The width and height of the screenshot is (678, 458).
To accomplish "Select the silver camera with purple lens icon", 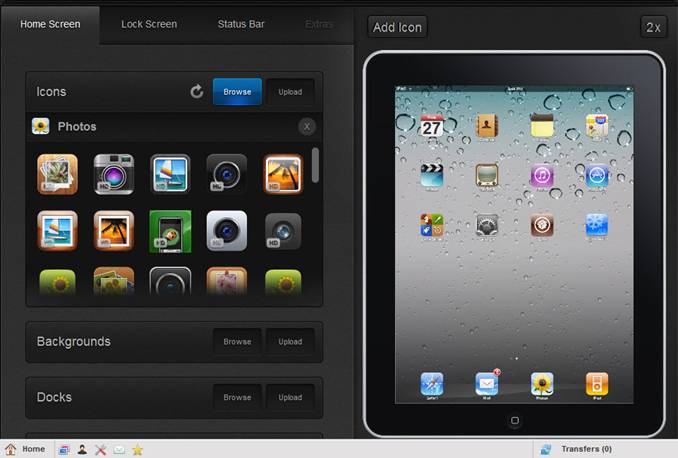I will pos(114,174).
